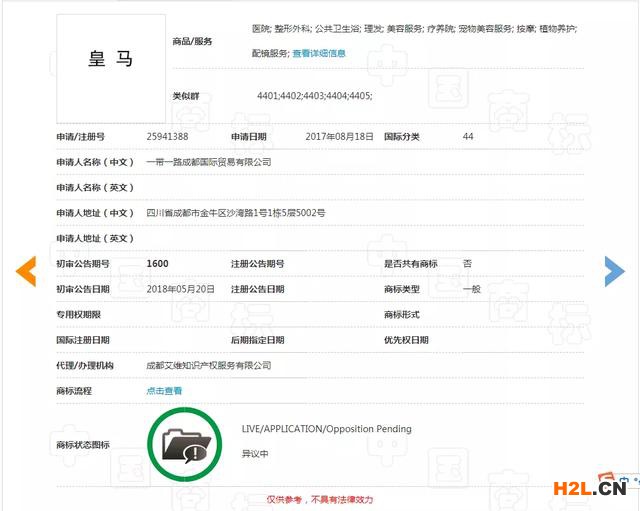Select the 优先权日期 label
The image size is (640, 511).
click(x=406, y=340)
